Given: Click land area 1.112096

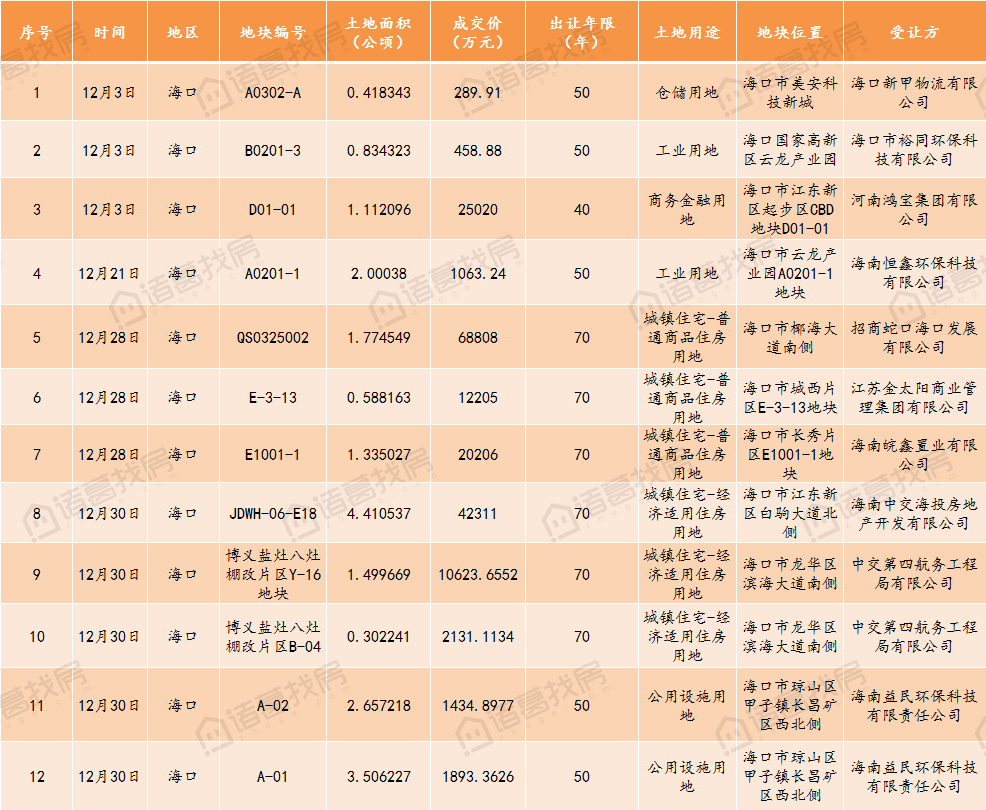Looking at the screenshot, I should [x=379, y=209].
